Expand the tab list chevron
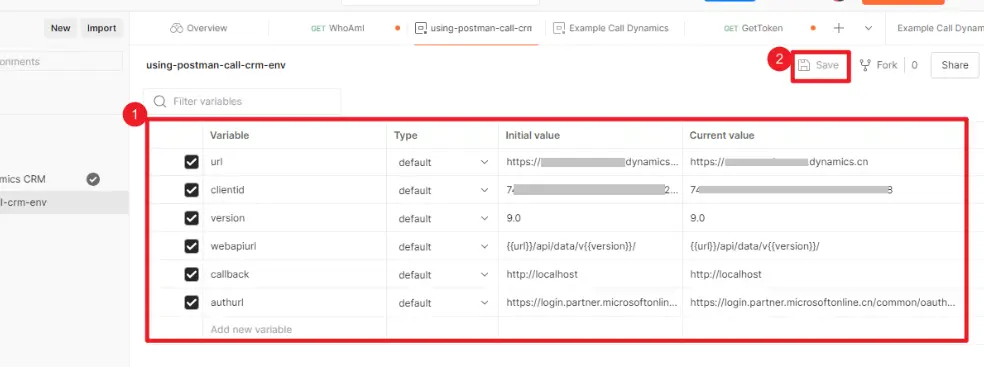The image size is (984, 367). [x=869, y=28]
